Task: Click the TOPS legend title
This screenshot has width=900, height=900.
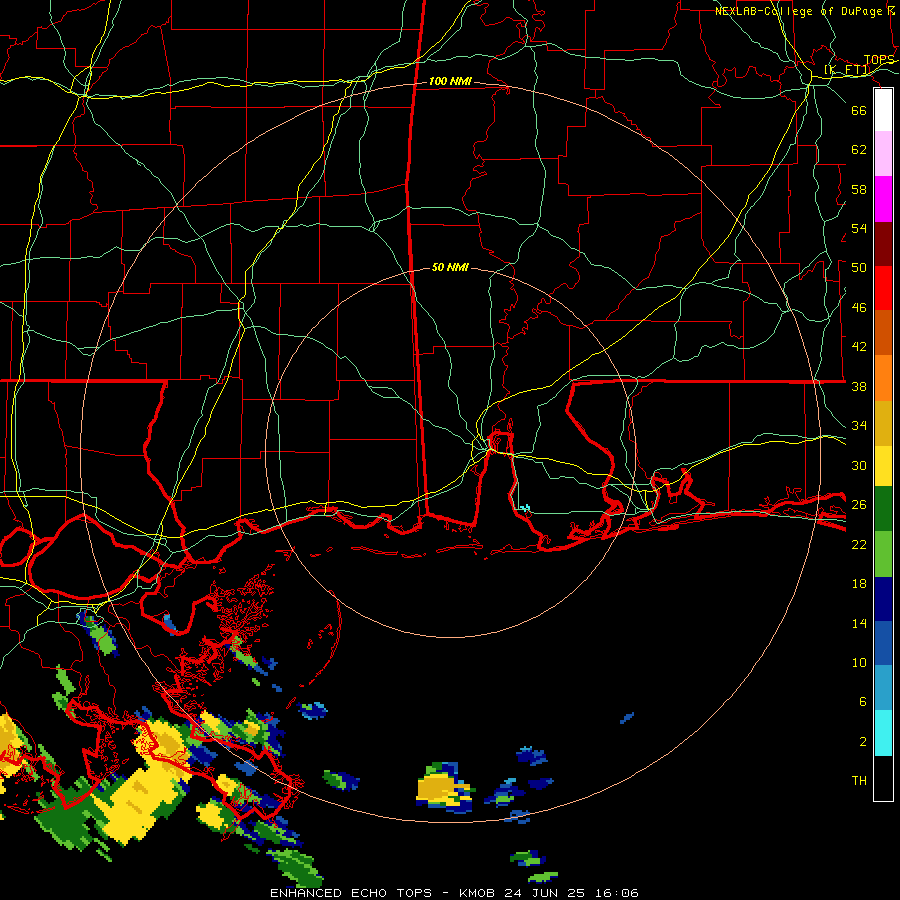Action: [879, 60]
